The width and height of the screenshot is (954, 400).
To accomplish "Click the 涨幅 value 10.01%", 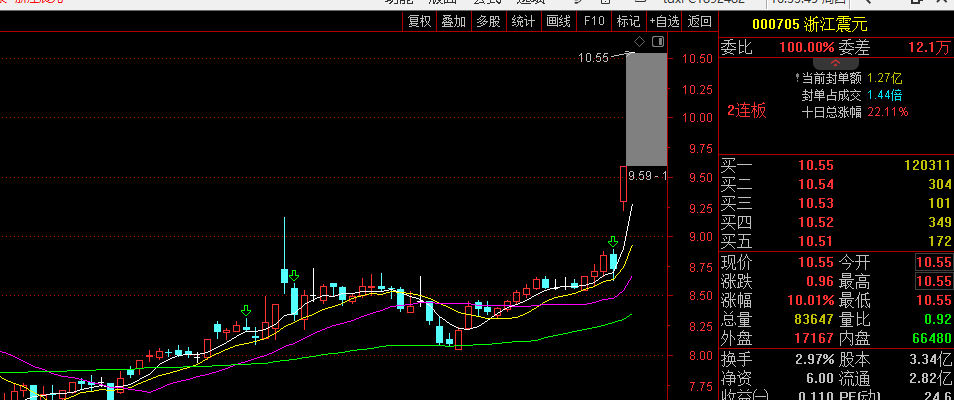I will (x=811, y=300).
